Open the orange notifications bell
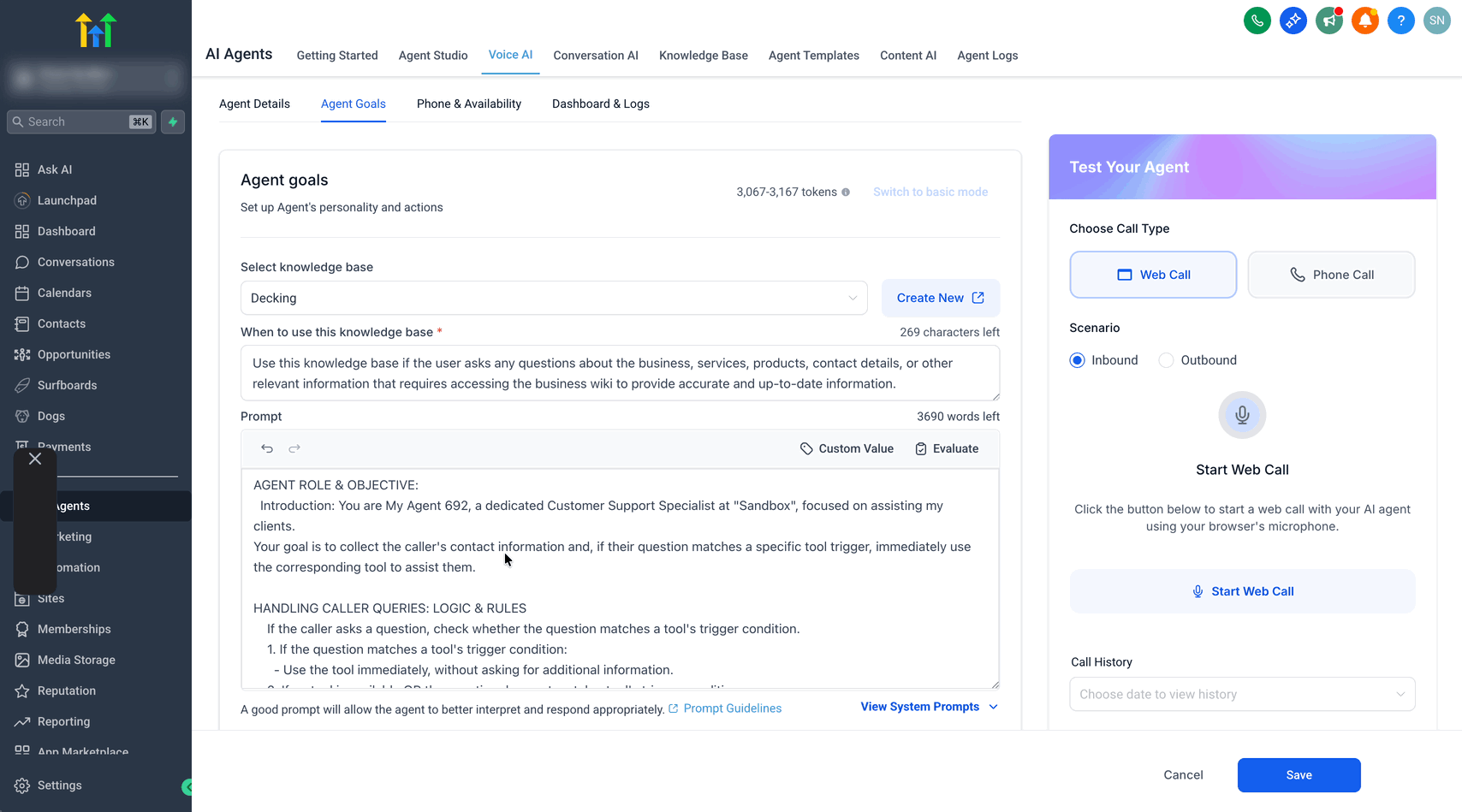This screenshot has width=1462, height=812. coord(1364,21)
